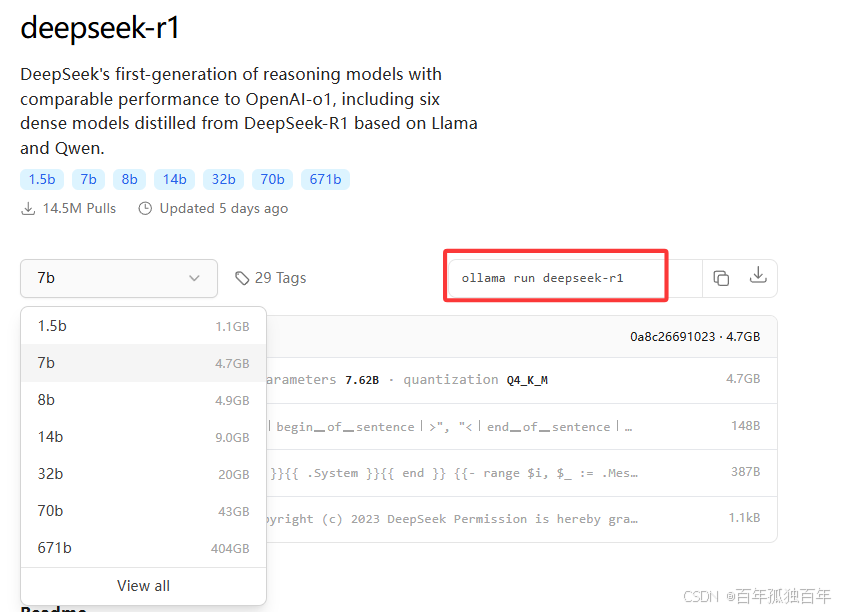The image size is (843, 612).
Task: Click the 1.1kB file size
Action: click(x=745, y=518)
